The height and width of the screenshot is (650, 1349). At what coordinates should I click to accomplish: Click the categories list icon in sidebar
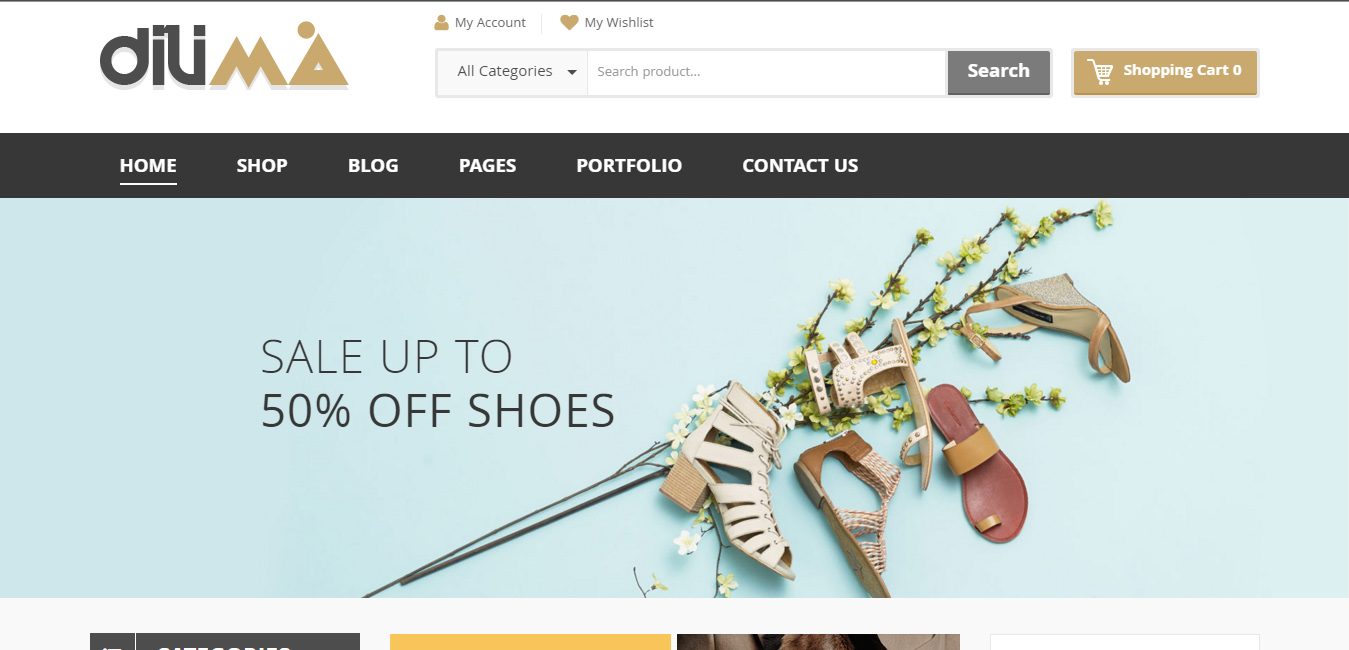point(112,645)
